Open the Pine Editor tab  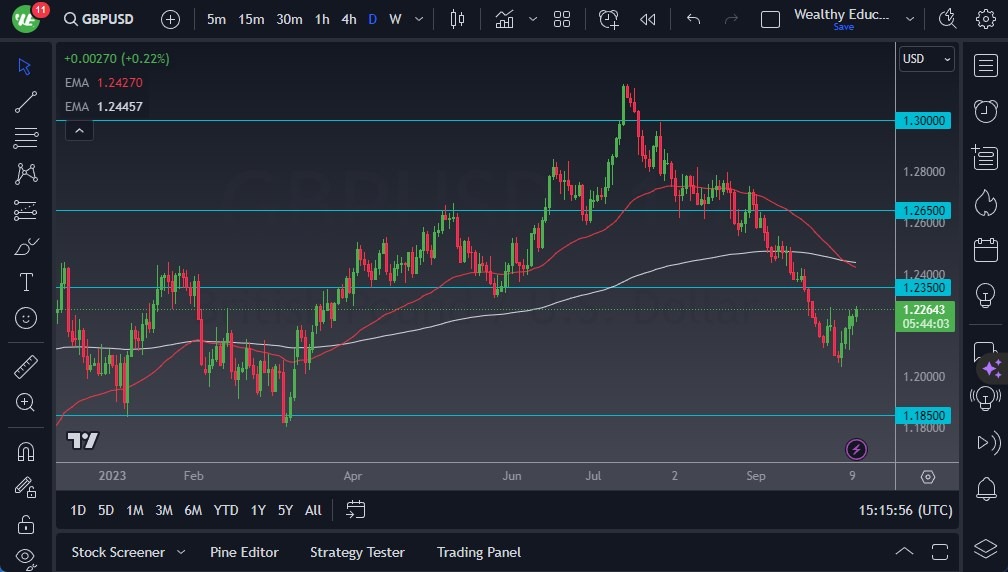pyautogui.click(x=244, y=552)
